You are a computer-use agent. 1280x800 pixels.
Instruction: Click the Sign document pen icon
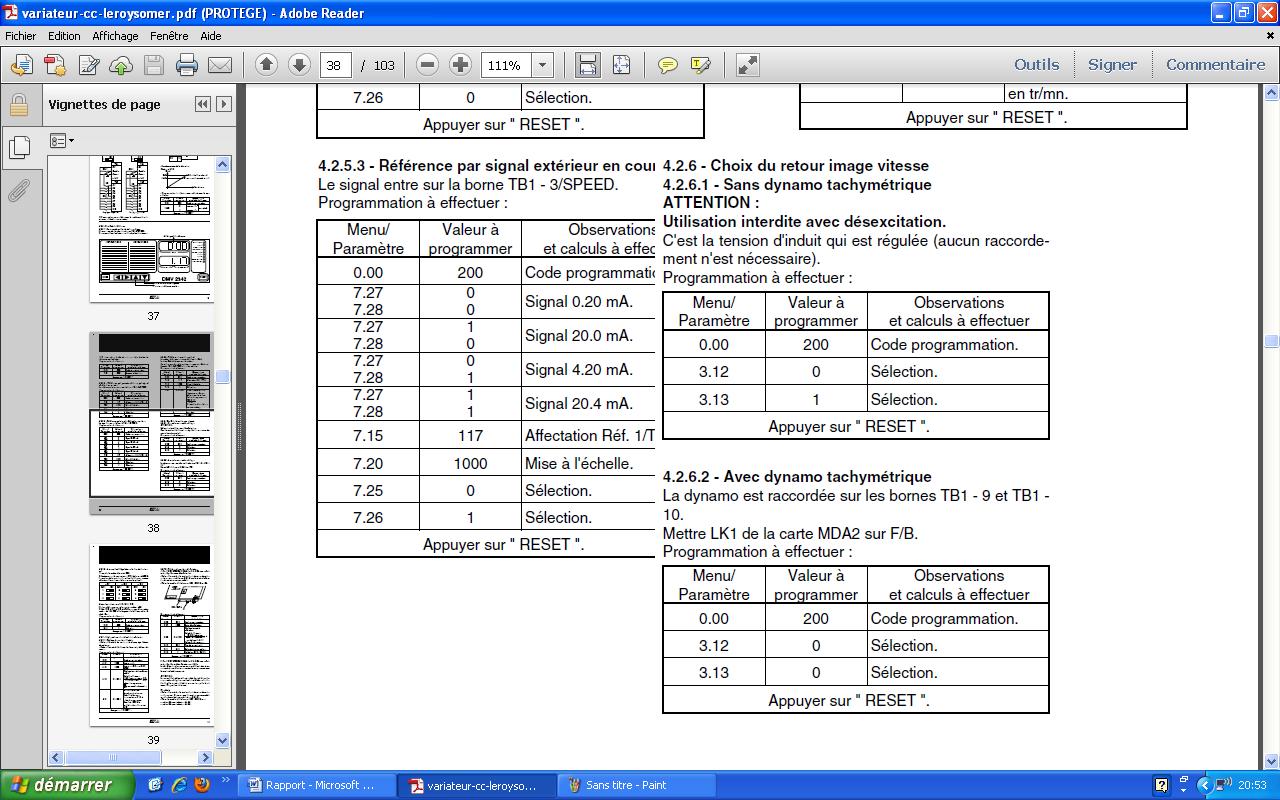(x=88, y=66)
